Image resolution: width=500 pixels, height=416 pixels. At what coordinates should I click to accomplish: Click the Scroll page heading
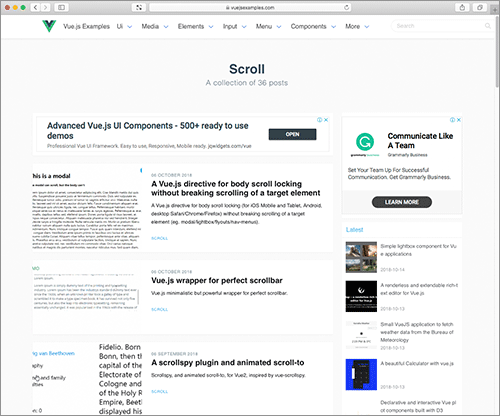(247, 69)
